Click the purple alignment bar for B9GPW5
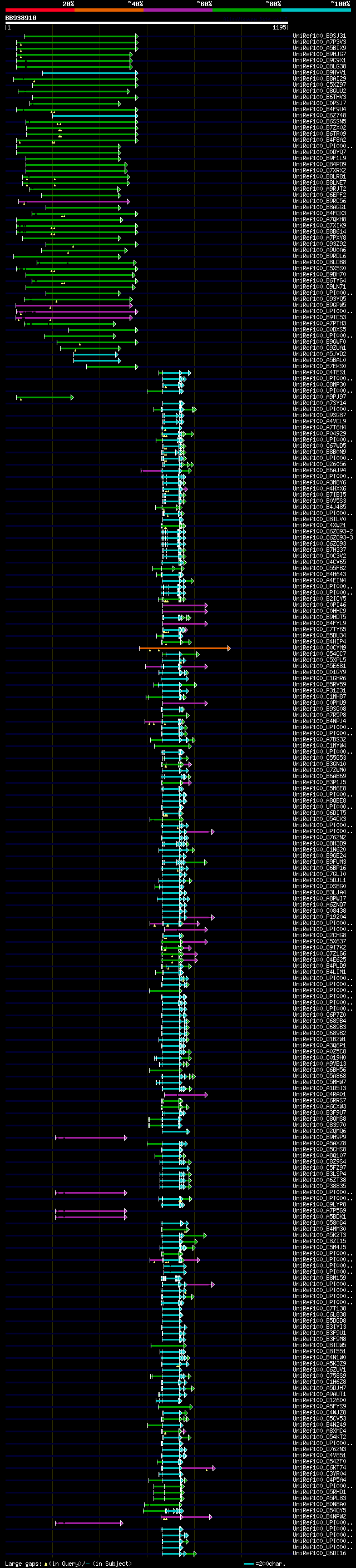 (x=74, y=305)
